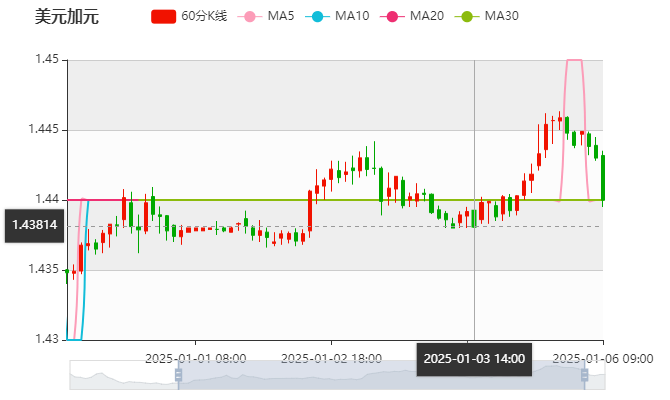Click the pink MA5 legend marker icon
This screenshot has height=400, width=670.
[249, 16]
